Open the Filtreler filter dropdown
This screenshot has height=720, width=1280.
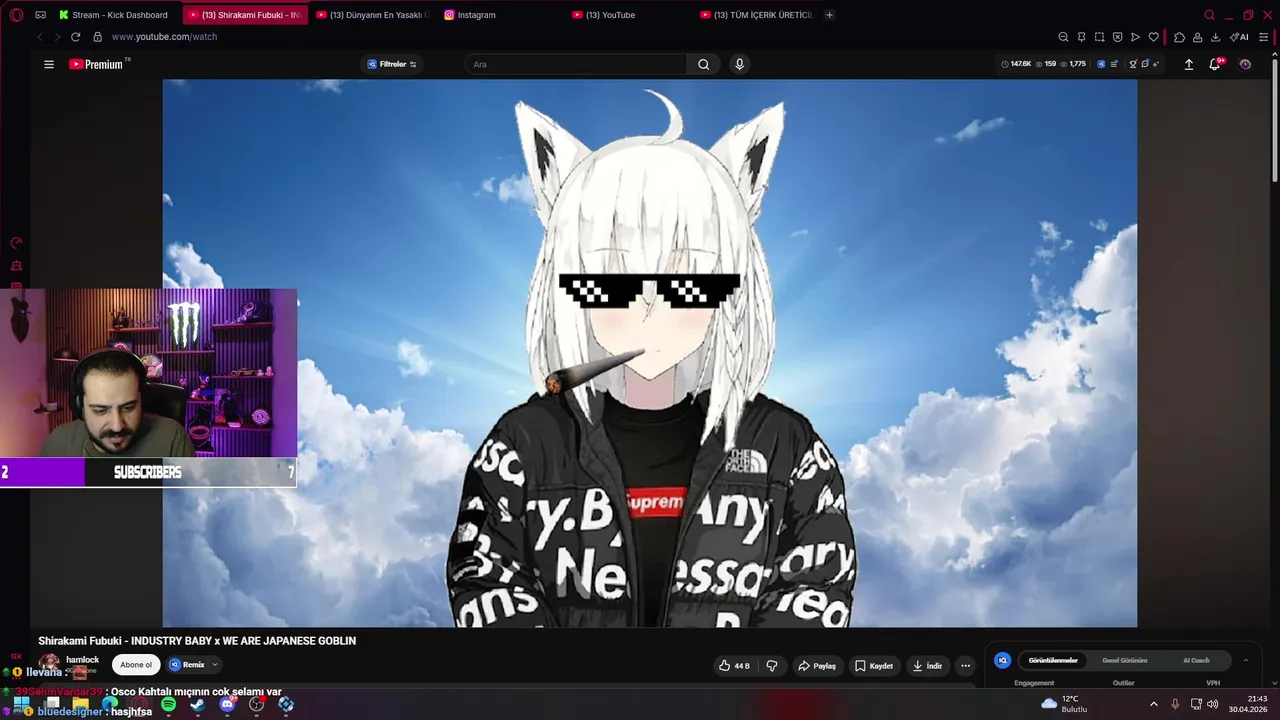coord(392,64)
